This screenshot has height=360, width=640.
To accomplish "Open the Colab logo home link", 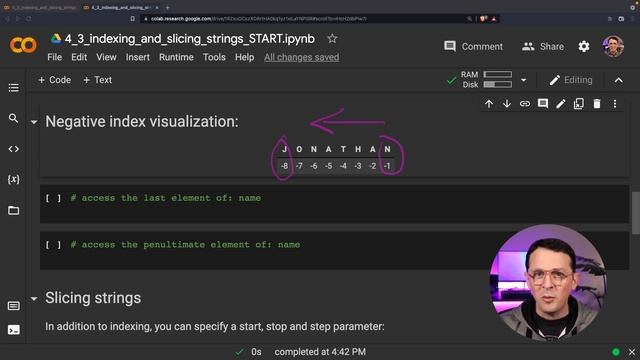I will click(x=23, y=45).
